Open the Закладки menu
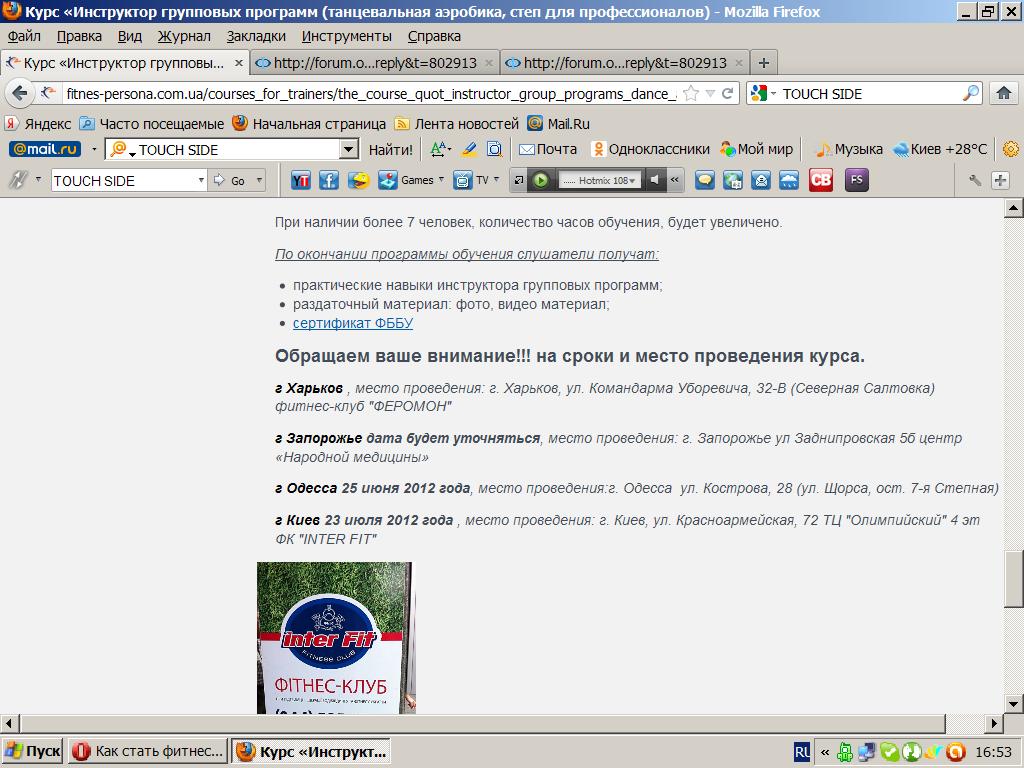The image size is (1024, 768). (256, 36)
